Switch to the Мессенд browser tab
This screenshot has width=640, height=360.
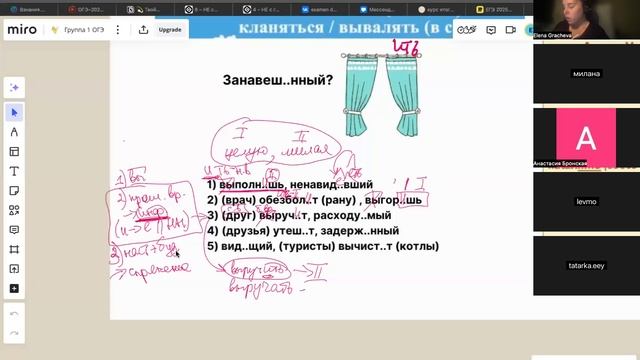point(378,9)
